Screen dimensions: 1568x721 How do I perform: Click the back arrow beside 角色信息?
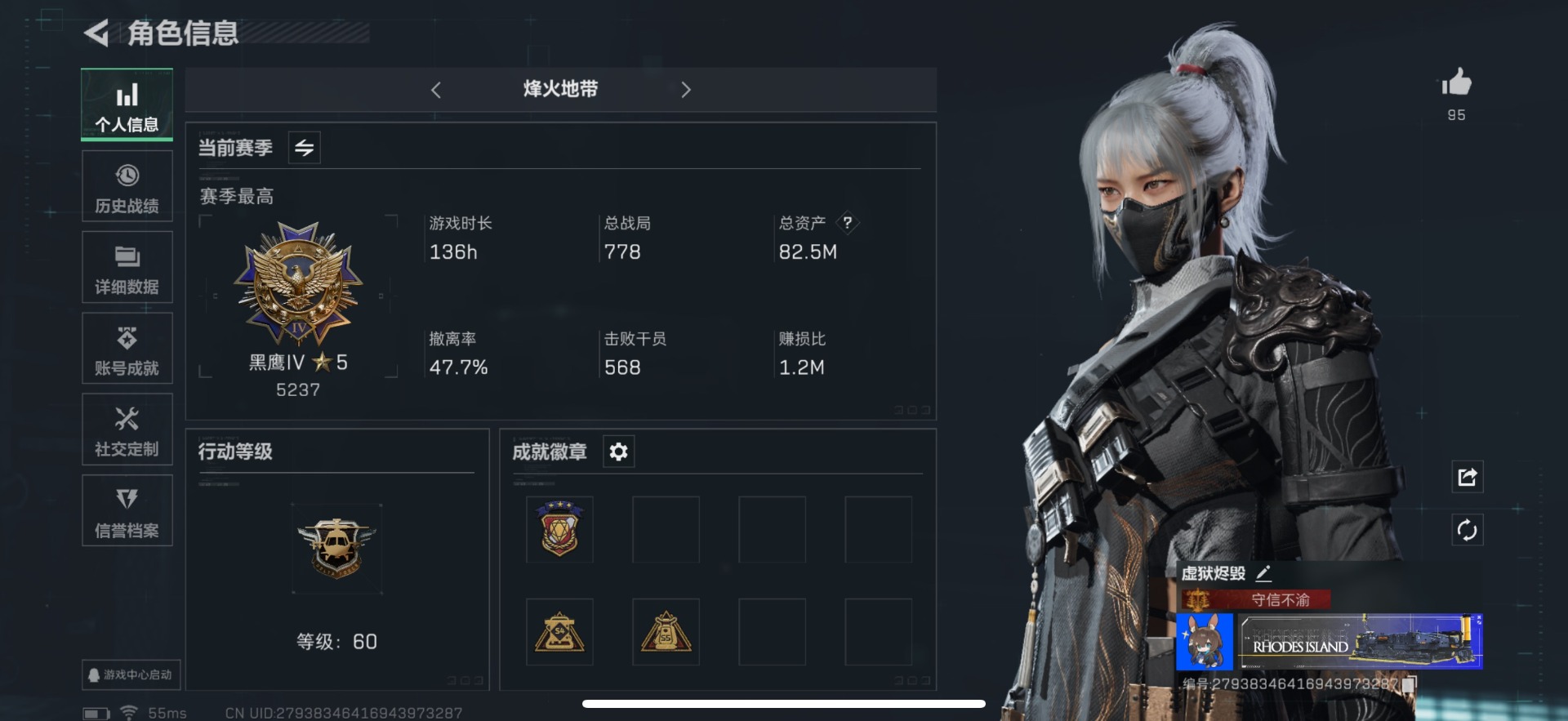pos(96,33)
